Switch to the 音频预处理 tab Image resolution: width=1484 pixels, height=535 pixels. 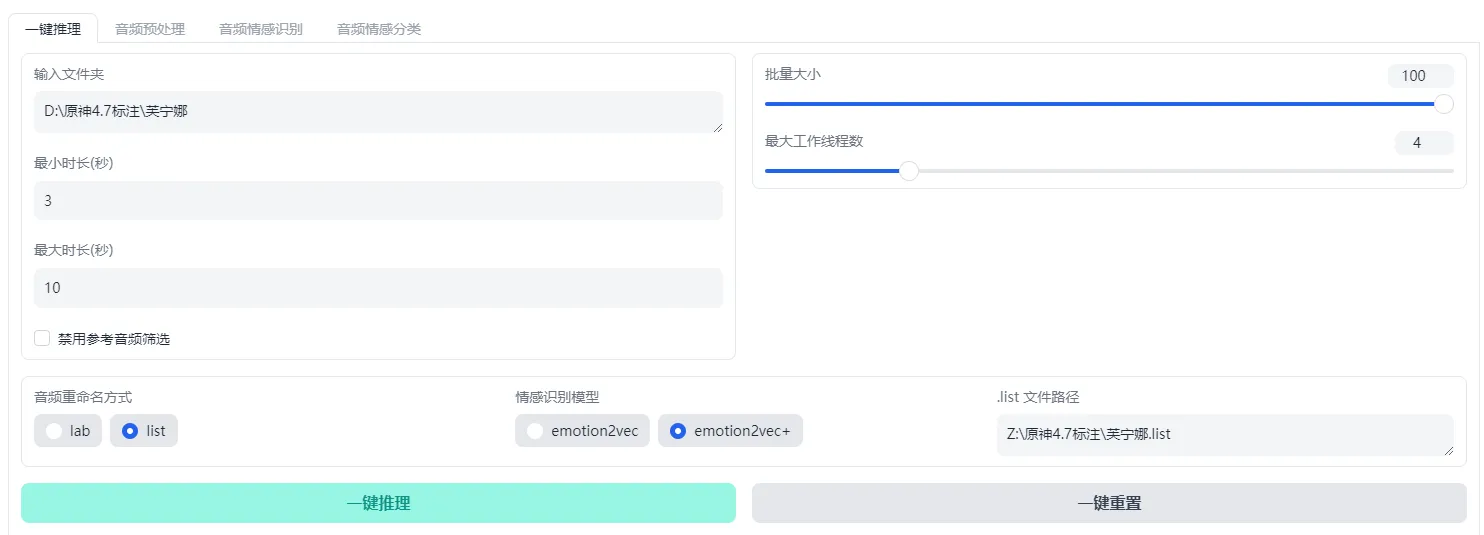coord(150,29)
